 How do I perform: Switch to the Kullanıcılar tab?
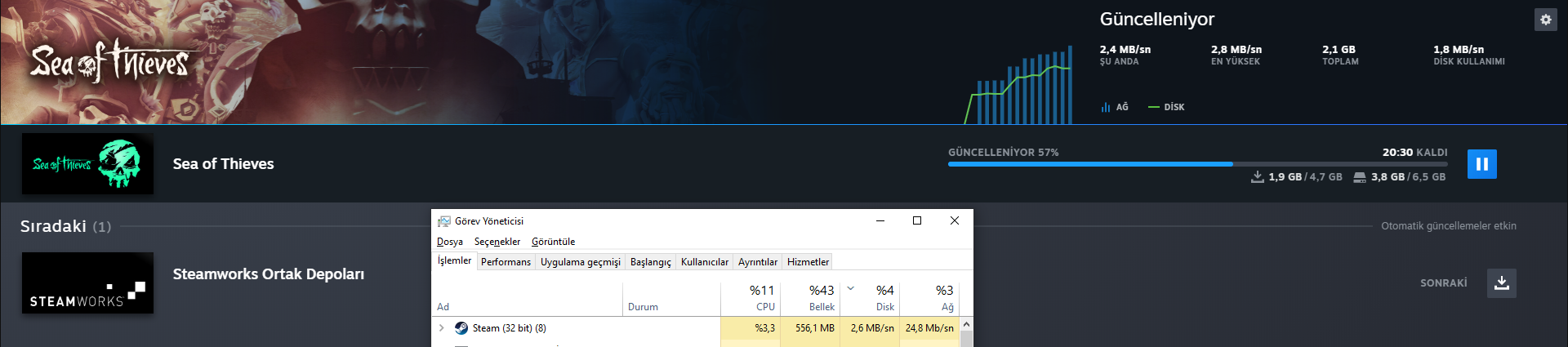[705, 262]
